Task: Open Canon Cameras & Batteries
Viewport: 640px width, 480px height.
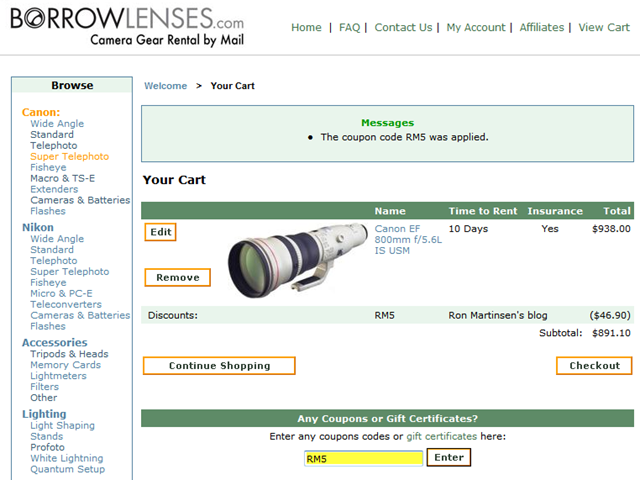Action: click(80, 200)
